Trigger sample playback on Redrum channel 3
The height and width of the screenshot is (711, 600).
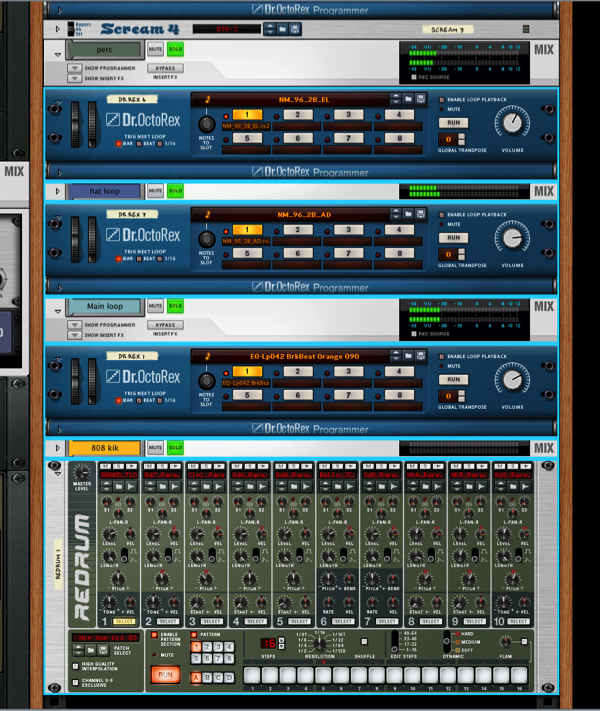pos(219,487)
